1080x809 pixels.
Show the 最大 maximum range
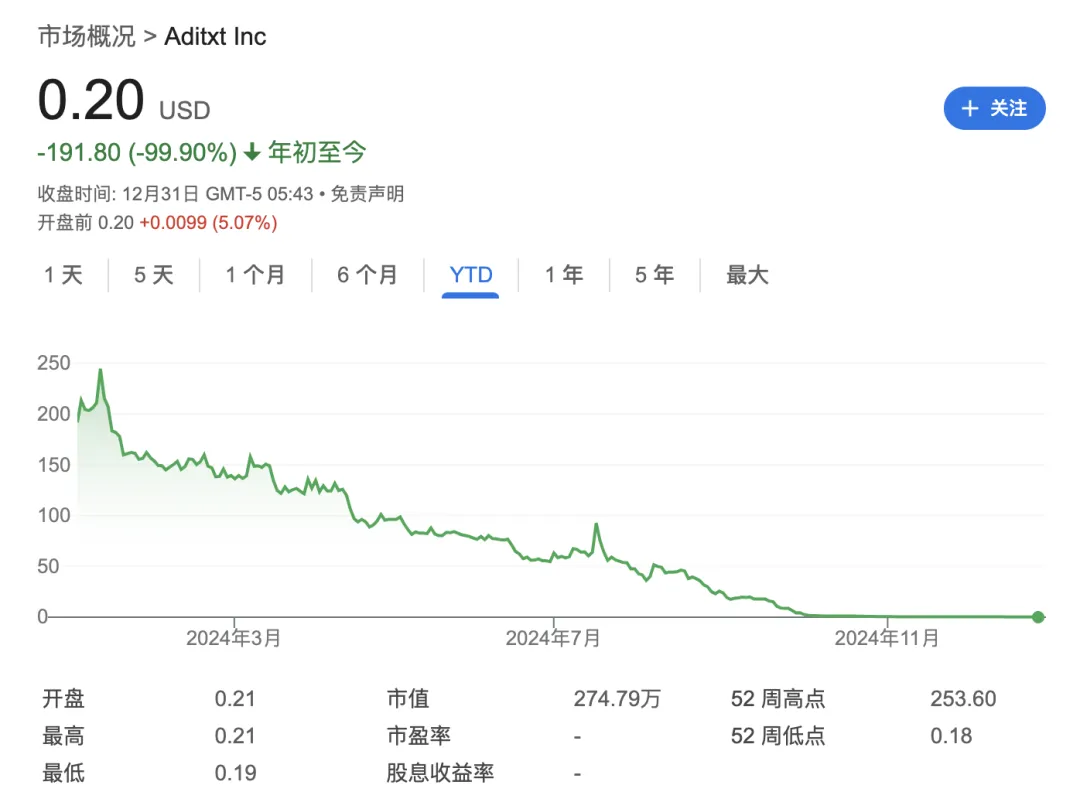(747, 275)
